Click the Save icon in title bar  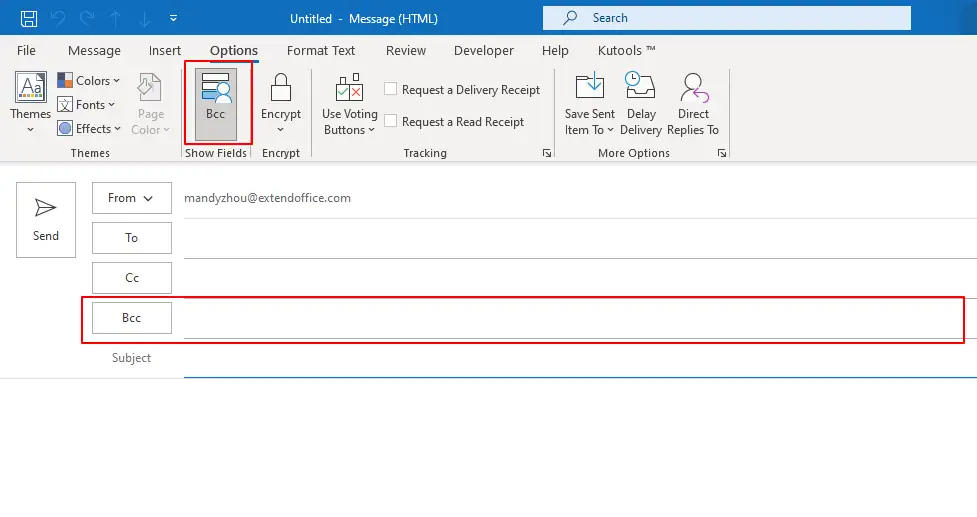tap(29, 18)
